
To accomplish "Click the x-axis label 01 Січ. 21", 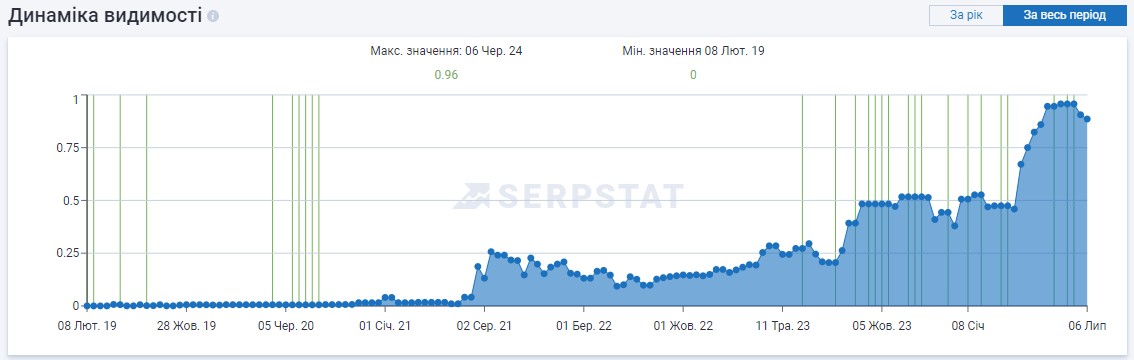I will (385, 326).
